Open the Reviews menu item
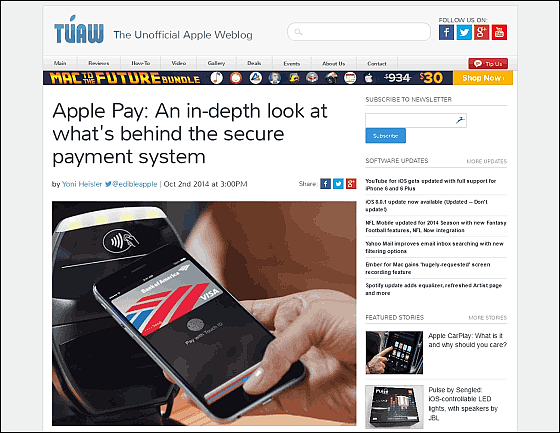Image resolution: width=560 pixels, height=433 pixels. click(x=99, y=63)
